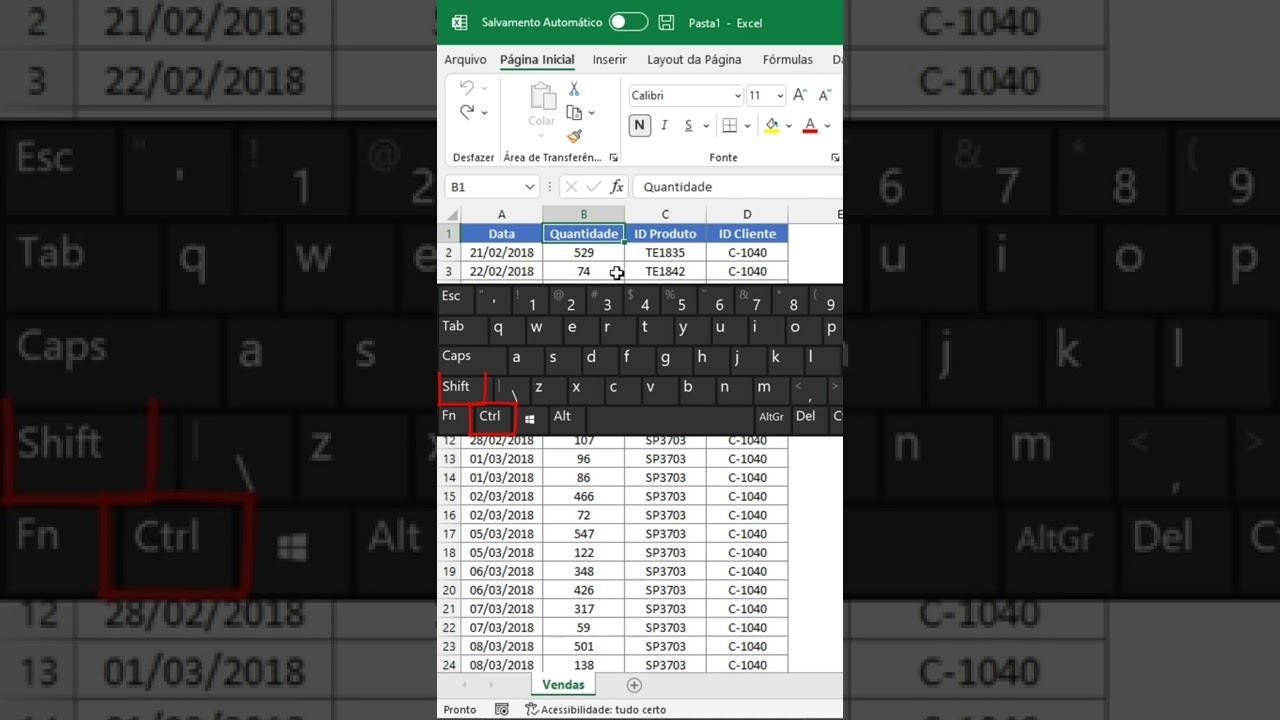Open the Área de Transferência dialog launcher
1280x720 pixels.
[x=613, y=158]
